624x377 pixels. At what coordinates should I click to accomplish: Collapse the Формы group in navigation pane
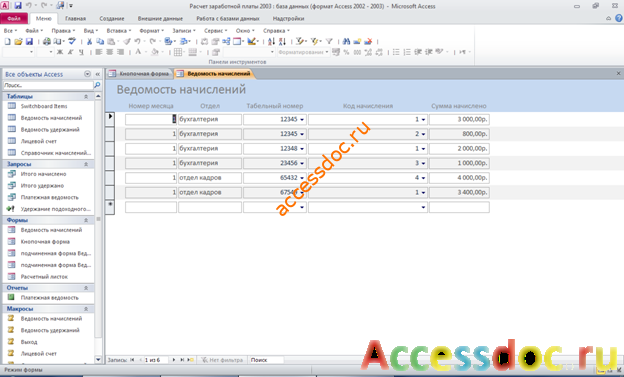point(86,220)
